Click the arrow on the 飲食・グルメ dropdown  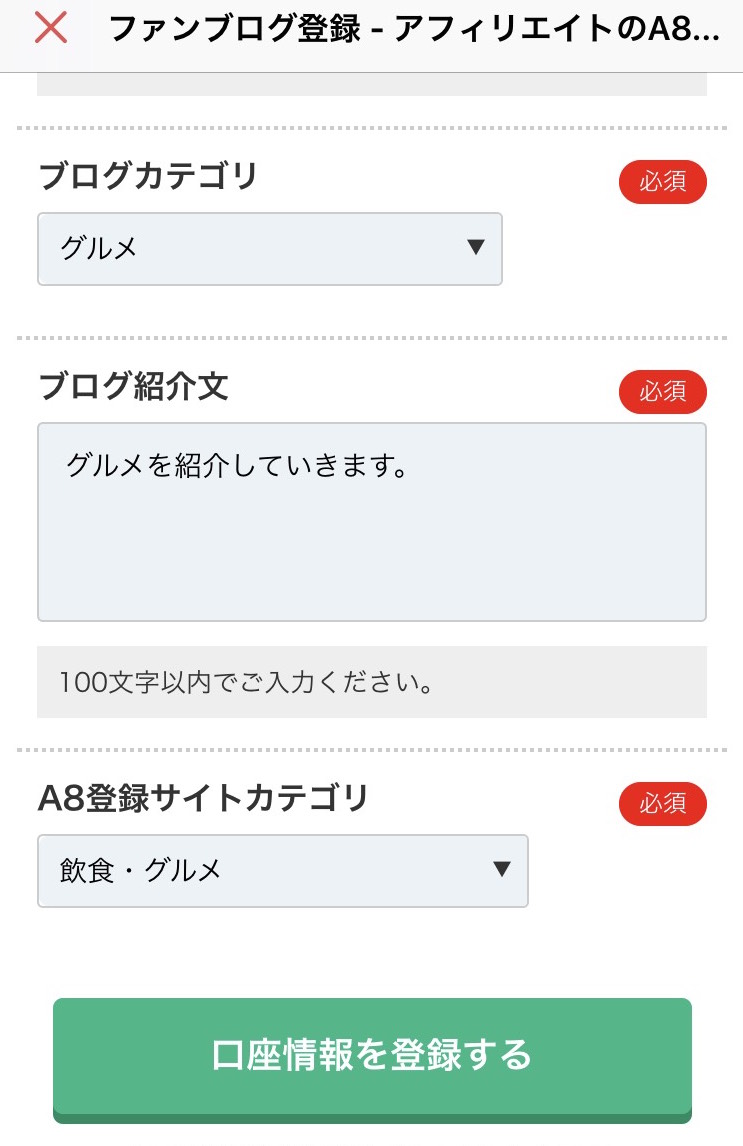click(x=501, y=869)
